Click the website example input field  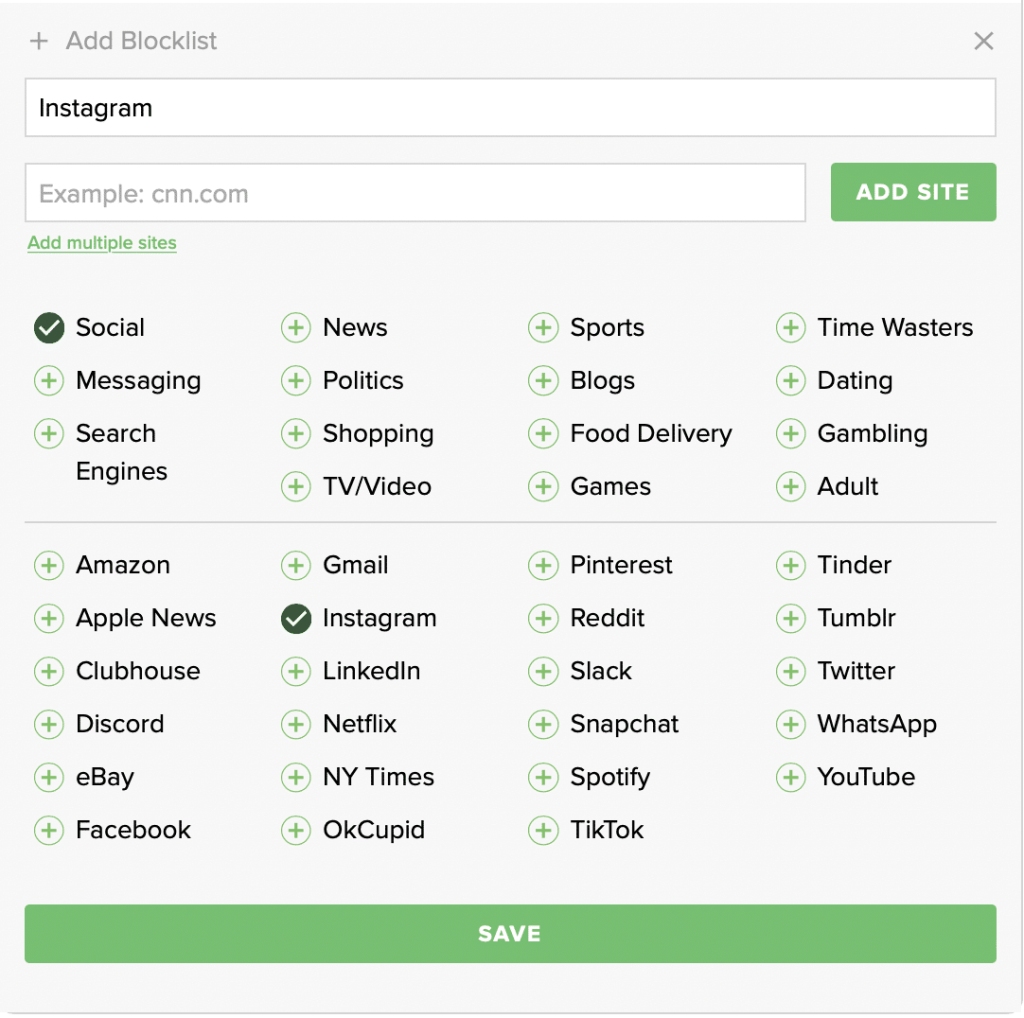coord(416,191)
